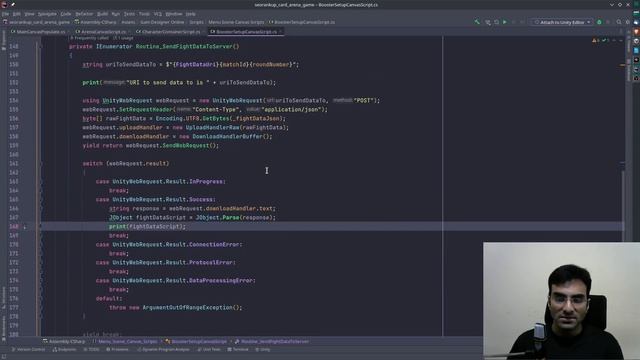The width and height of the screenshot is (640, 360).
Task: Open the Code menu
Action: pos(66,14)
